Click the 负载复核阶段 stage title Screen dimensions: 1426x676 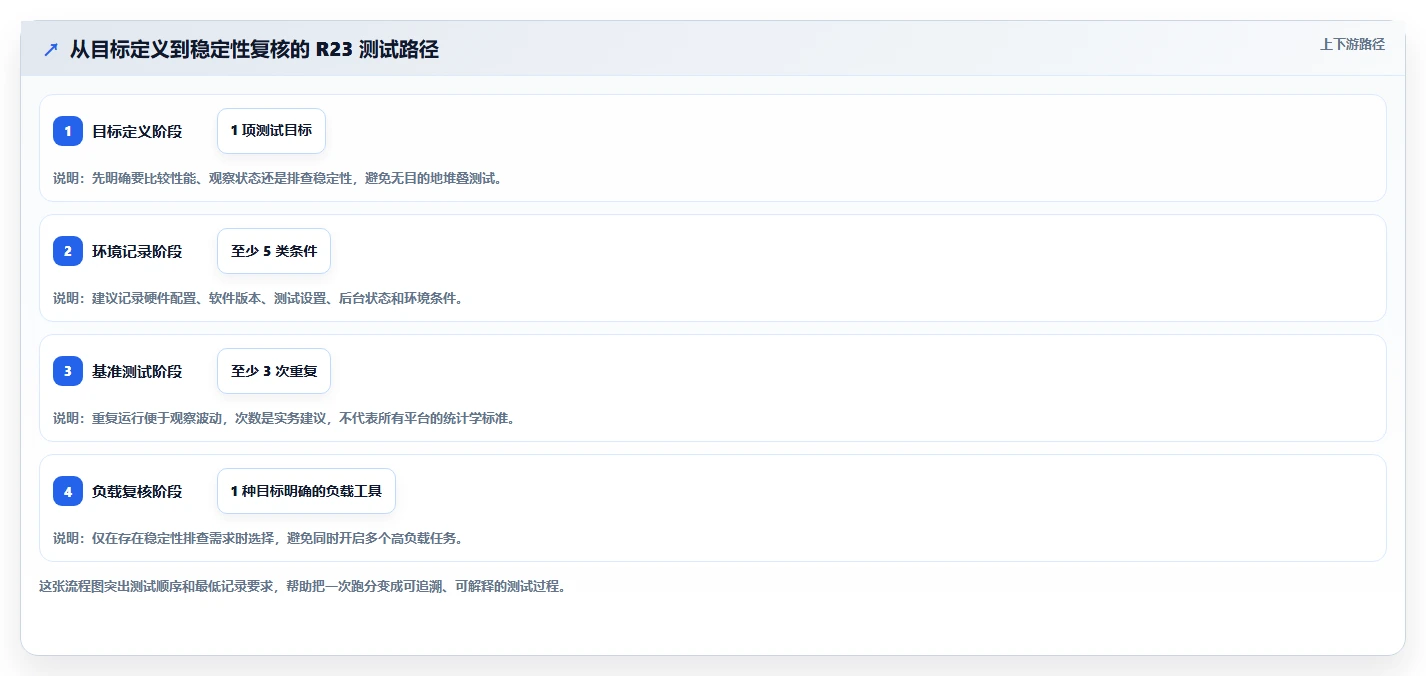pyautogui.click(x=137, y=491)
